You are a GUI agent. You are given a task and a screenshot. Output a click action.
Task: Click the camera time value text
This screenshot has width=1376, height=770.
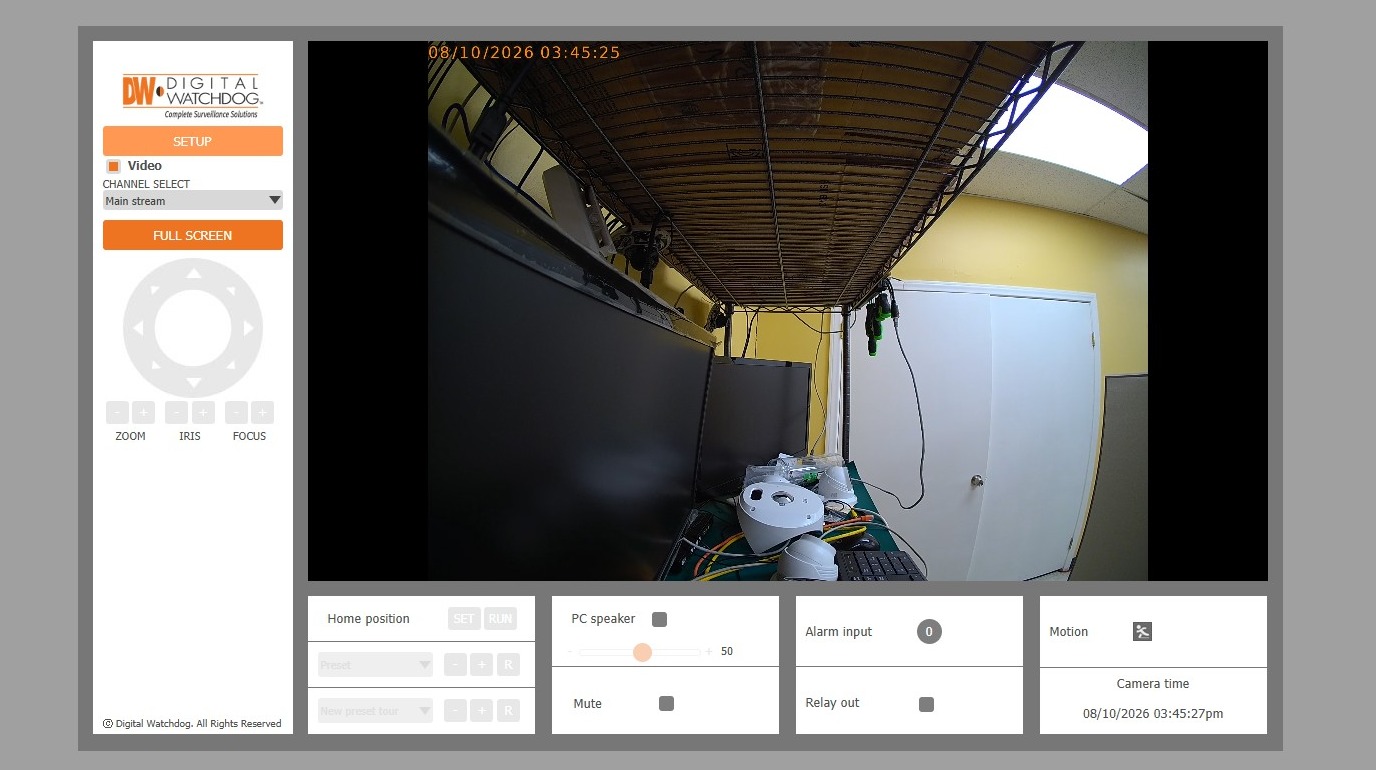coord(1153,714)
